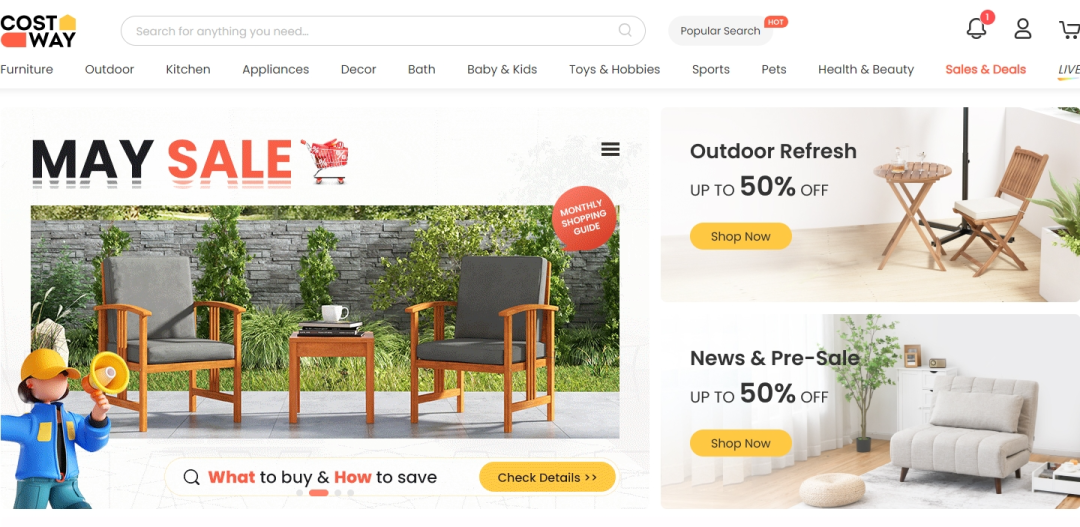Click the magnifier icon beside What to buy
Viewport: 1080px width, 527px height.
coord(191,477)
